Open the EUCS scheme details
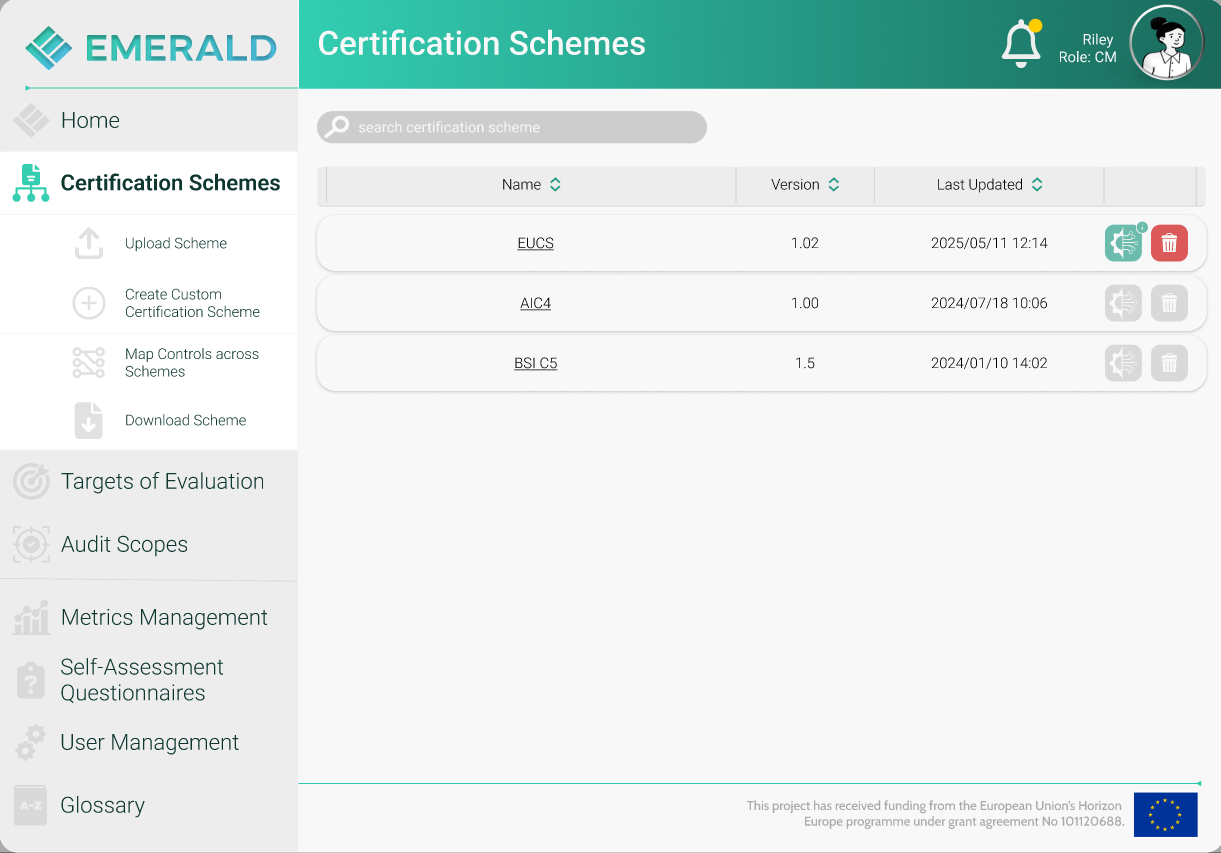This screenshot has height=853, width=1221. (535, 242)
